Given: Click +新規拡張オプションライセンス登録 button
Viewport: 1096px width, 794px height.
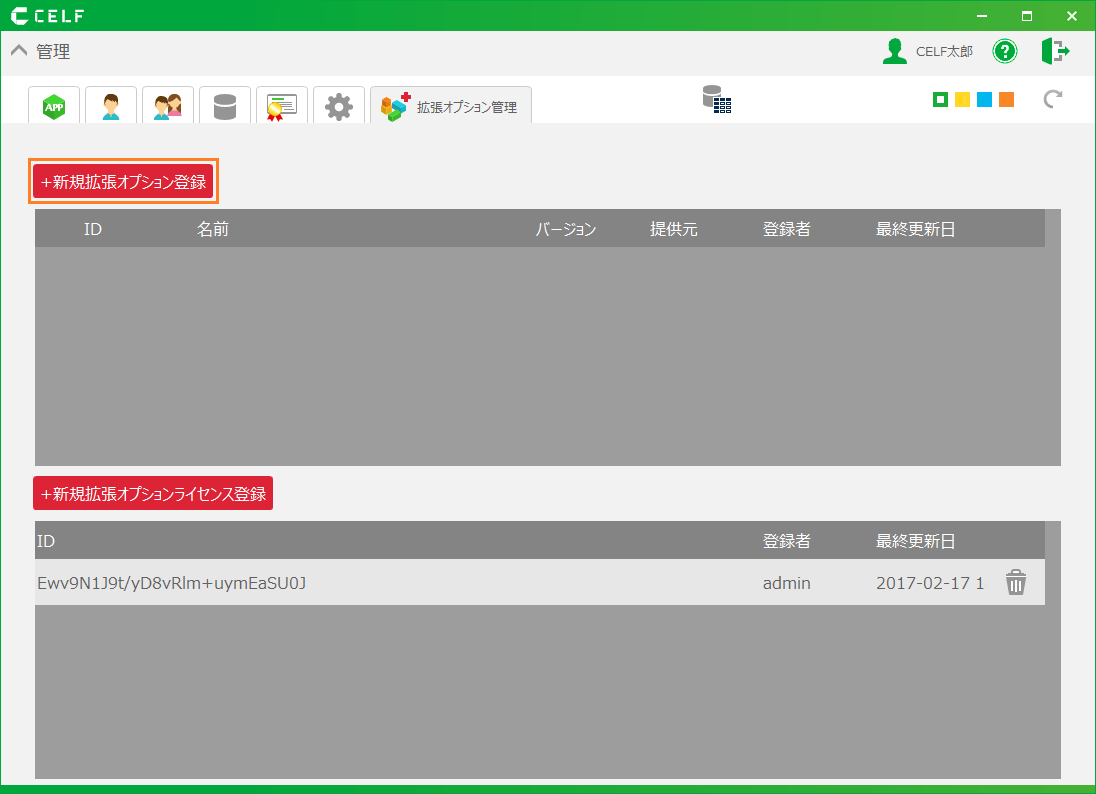Looking at the screenshot, I should tap(153, 494).
